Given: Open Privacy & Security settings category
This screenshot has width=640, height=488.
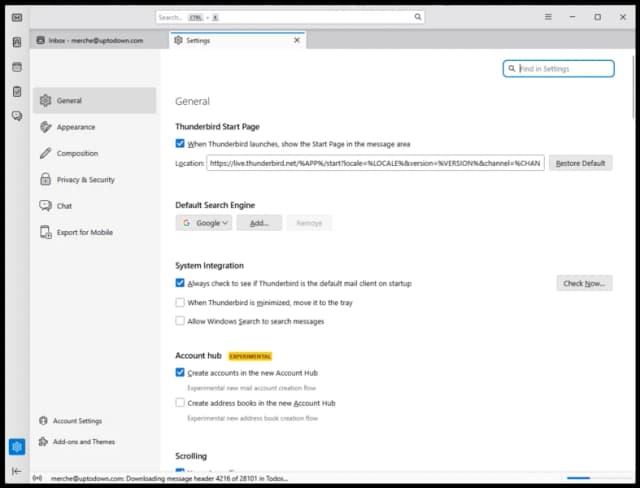Looking at the screenshot, I should pos(95,180).
